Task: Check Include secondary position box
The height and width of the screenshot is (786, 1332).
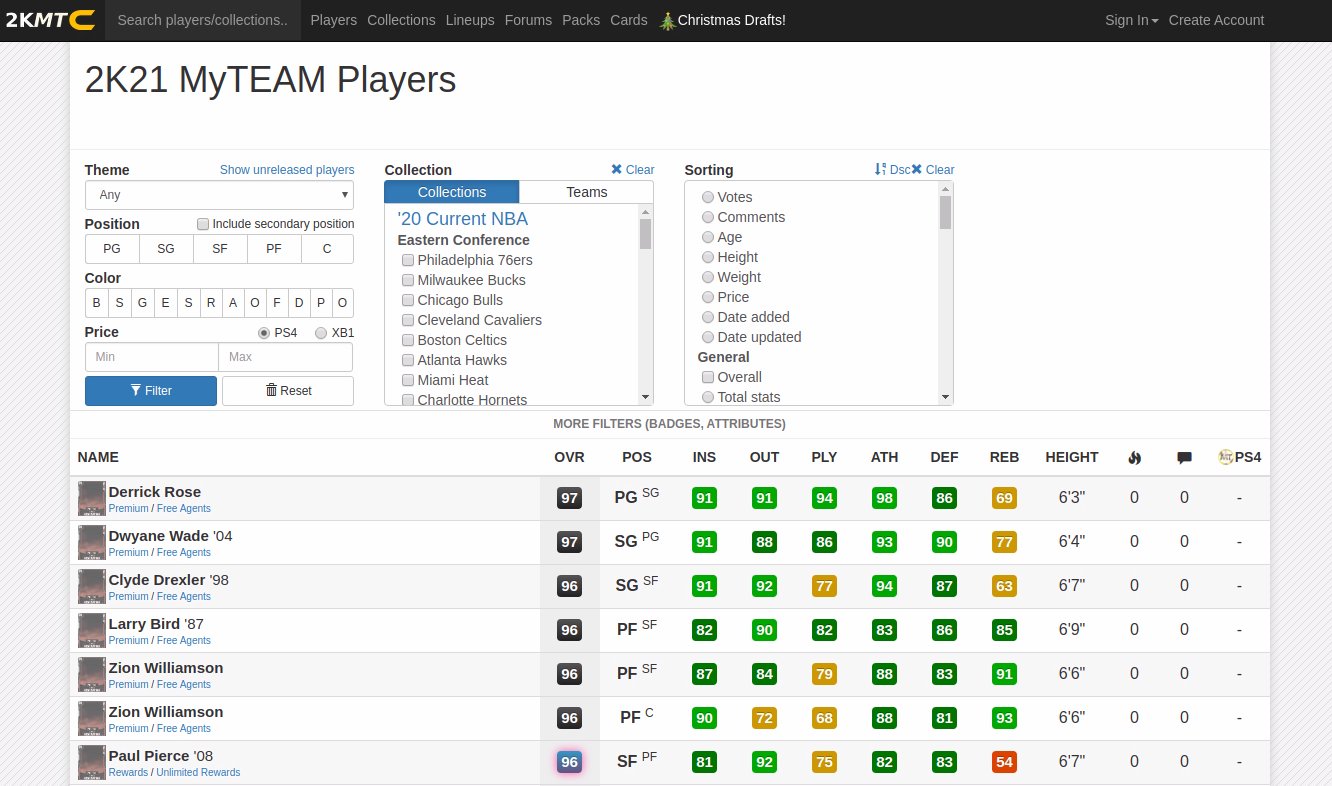Action: [x=203, y=224]
